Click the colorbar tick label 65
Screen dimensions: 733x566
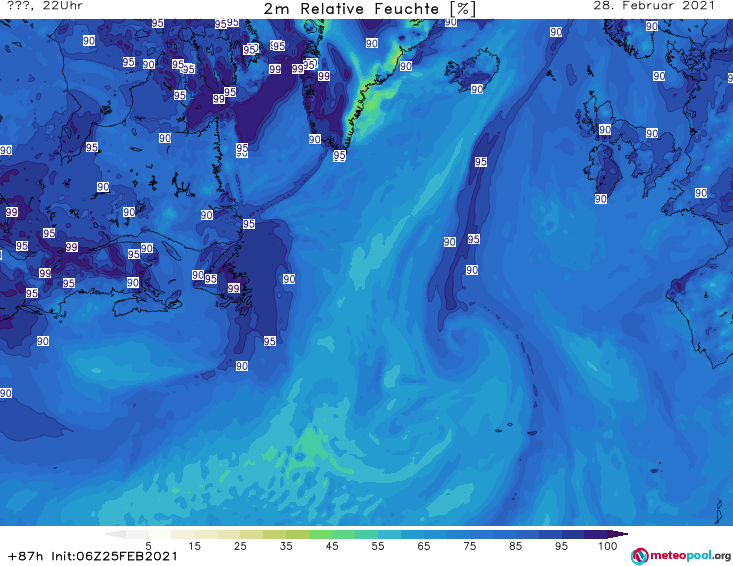pos(424,546)
